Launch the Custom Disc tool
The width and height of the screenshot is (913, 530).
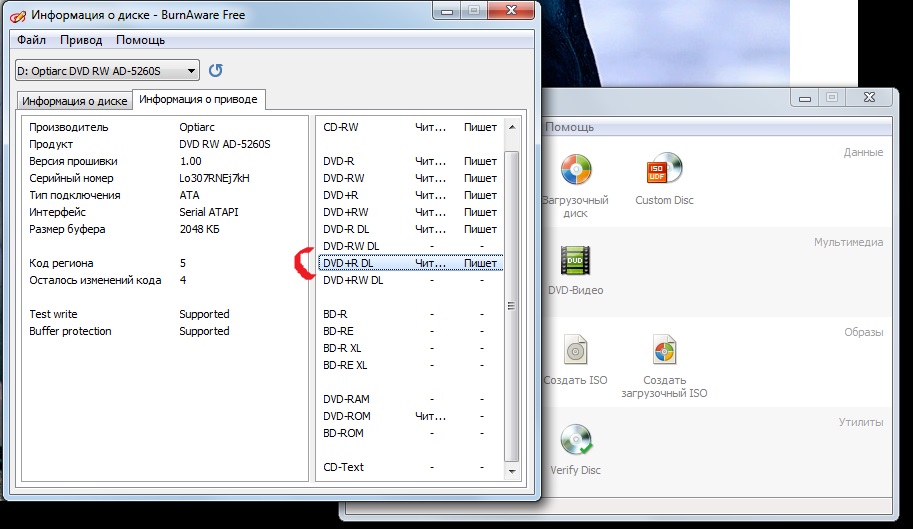click(664, 179)
